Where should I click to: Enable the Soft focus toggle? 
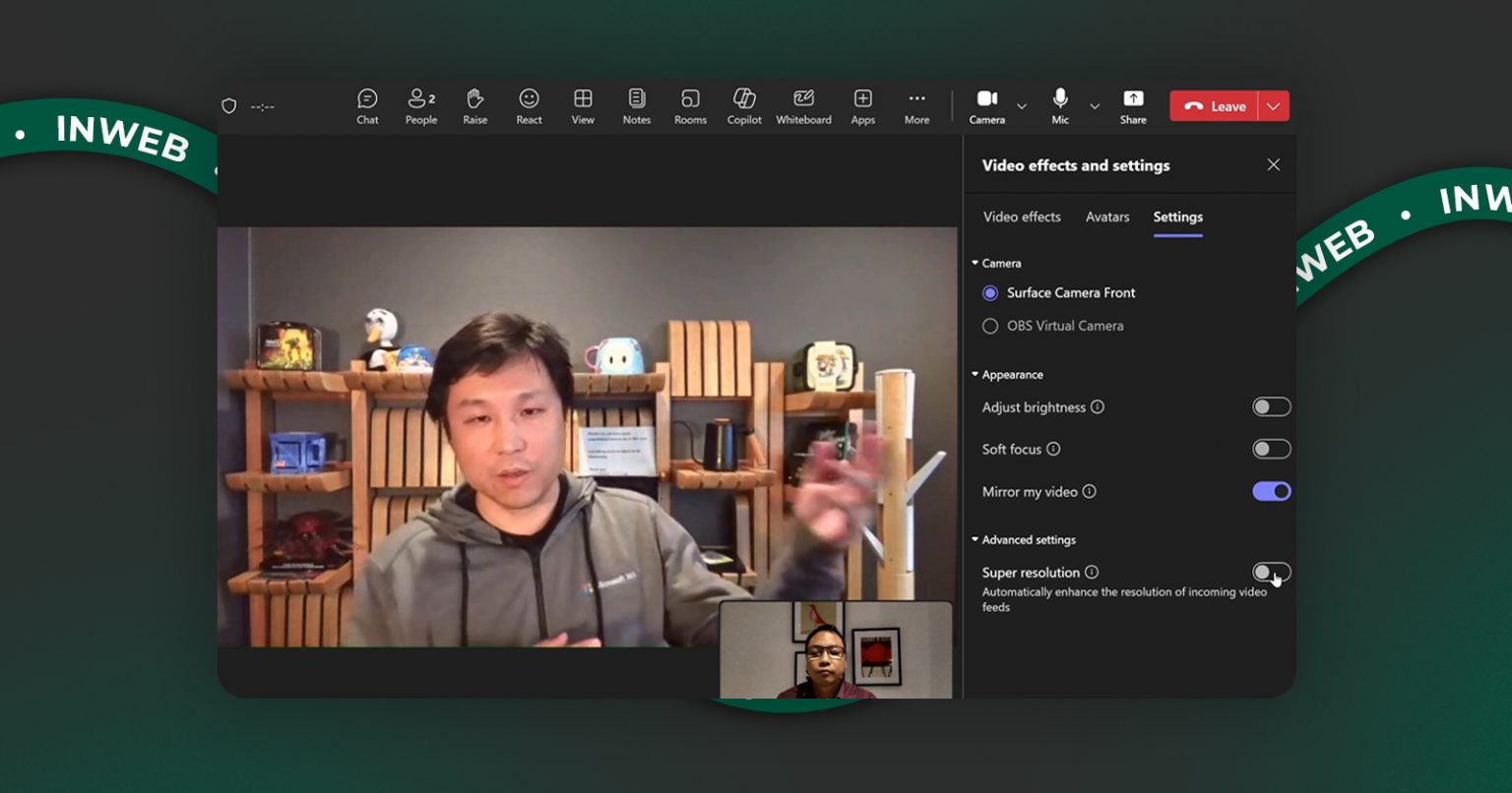point(1271,449)
